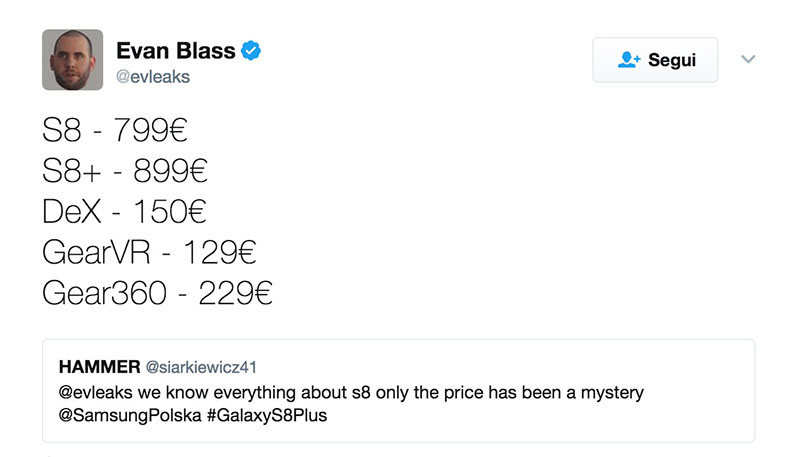
Task: Click the "S8 - 799€" tweet line
Action: 115,131
